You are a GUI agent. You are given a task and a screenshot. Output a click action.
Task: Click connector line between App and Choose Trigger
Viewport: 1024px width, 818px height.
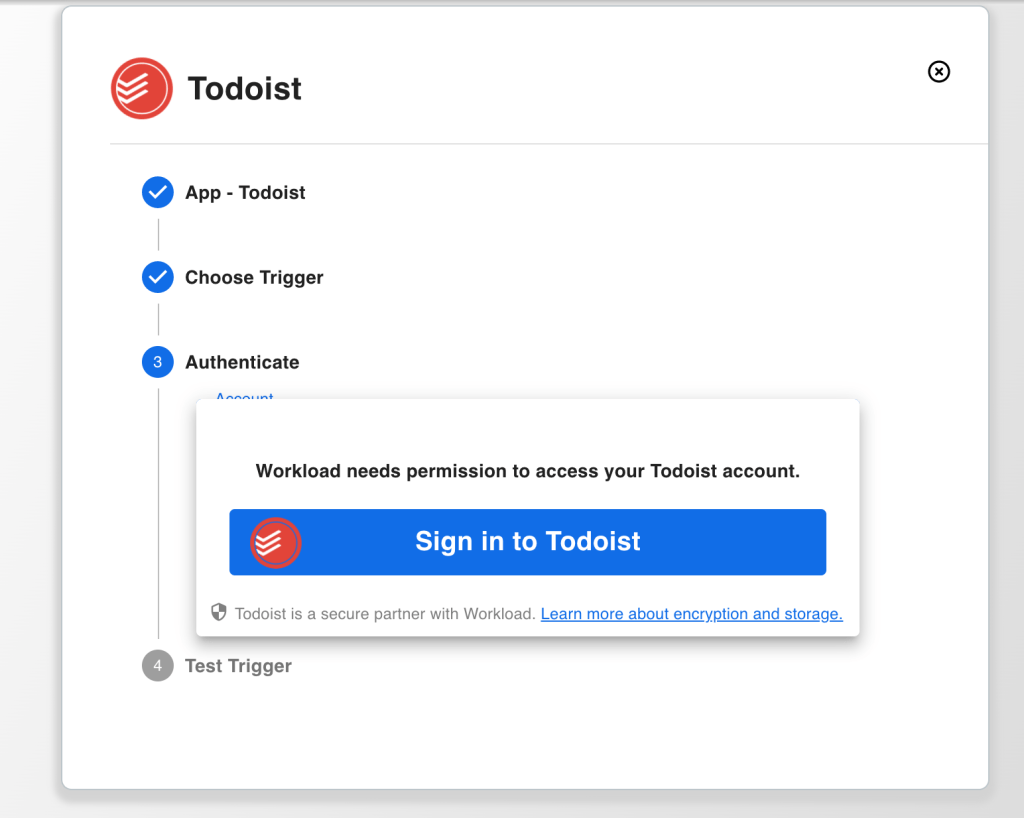pyautogui.click(x=158, y=235)
